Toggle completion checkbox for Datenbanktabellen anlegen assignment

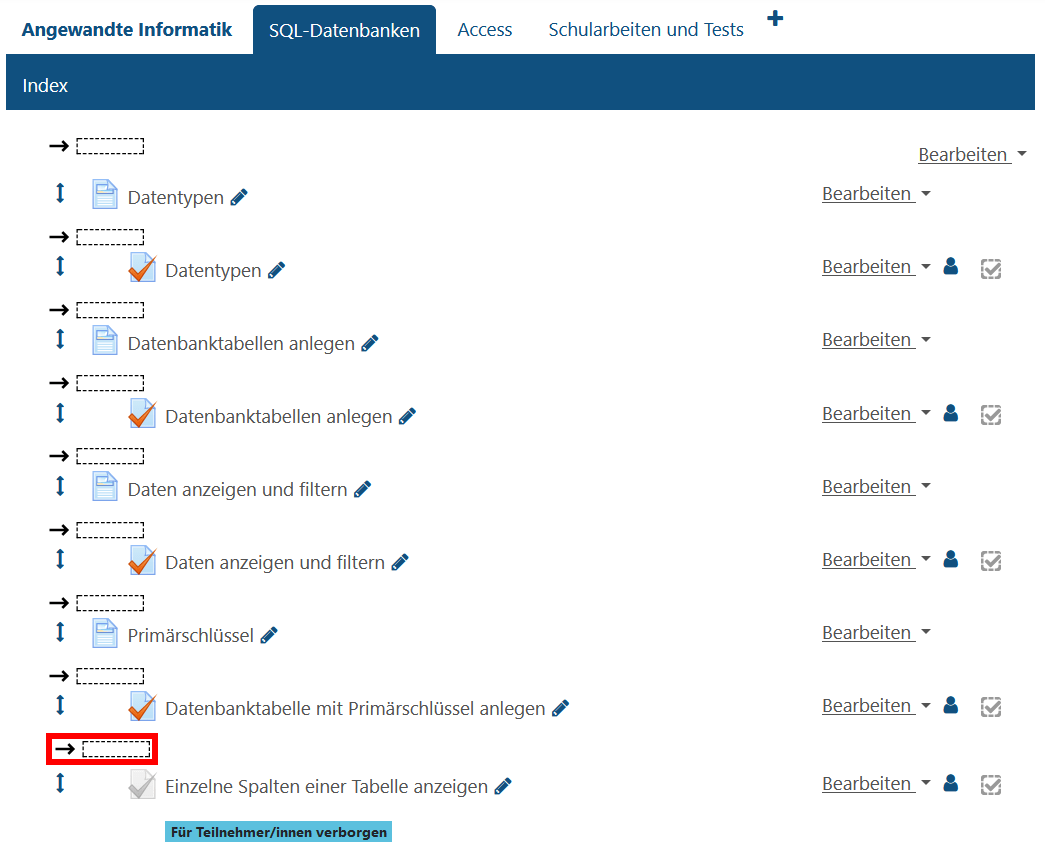click(x=991, y=414)
